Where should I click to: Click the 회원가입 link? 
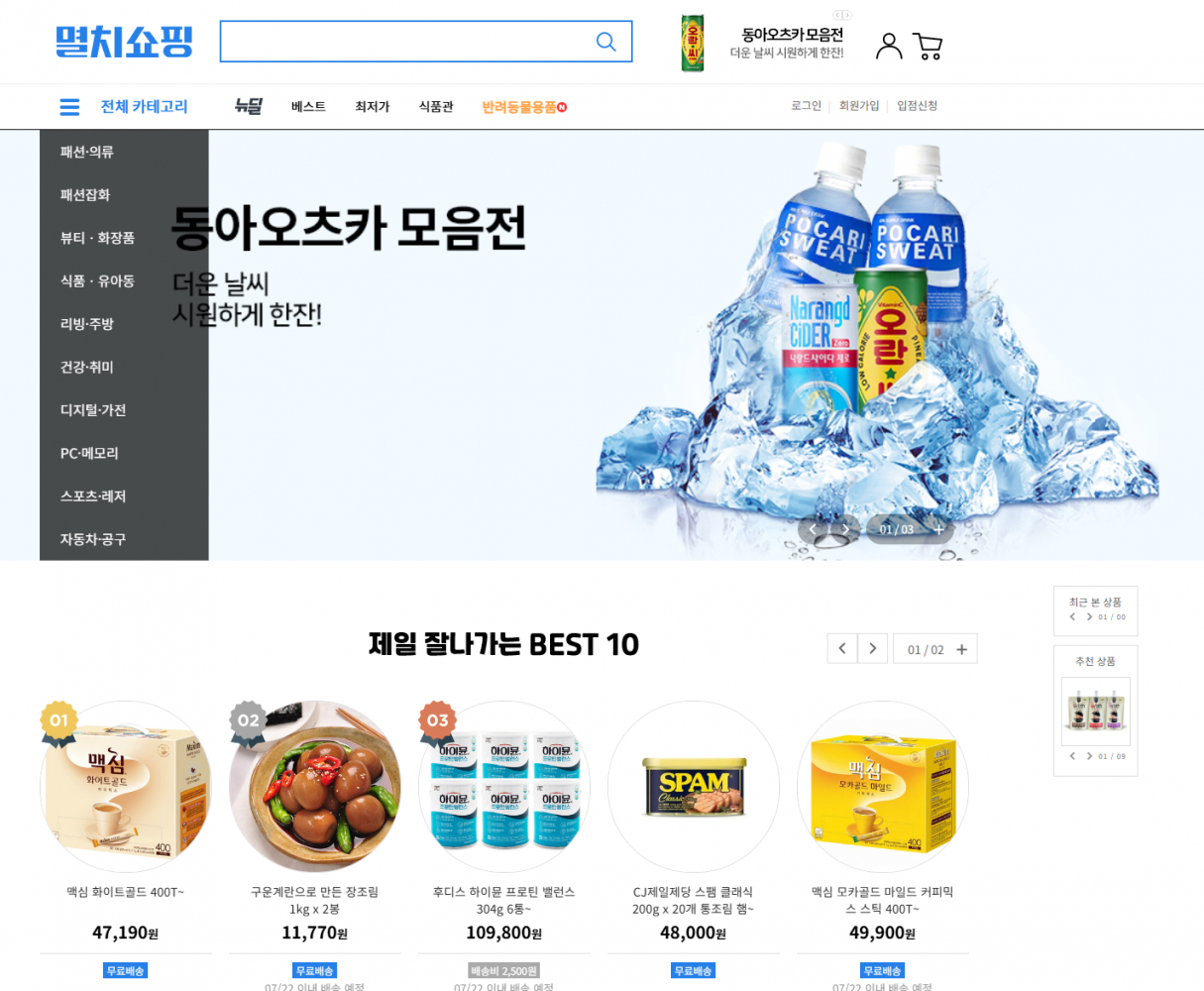coord(859,106)
